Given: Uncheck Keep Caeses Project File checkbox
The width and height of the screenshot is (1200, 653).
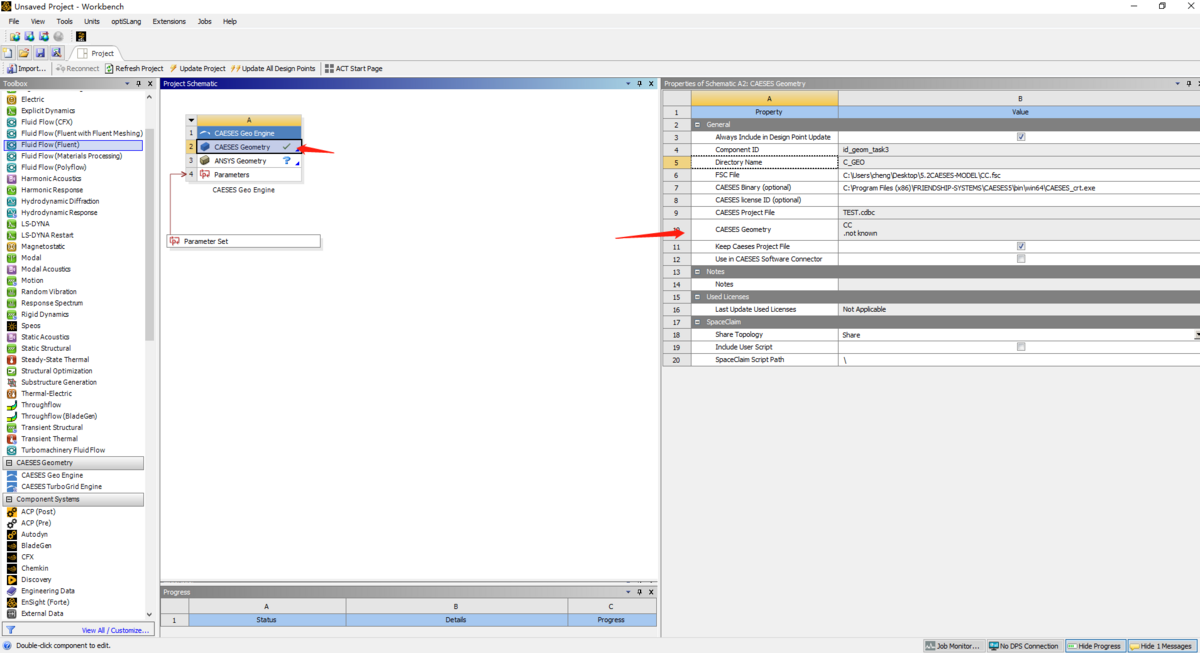Looking at the screenshot, I should (x=1021, y=246).
